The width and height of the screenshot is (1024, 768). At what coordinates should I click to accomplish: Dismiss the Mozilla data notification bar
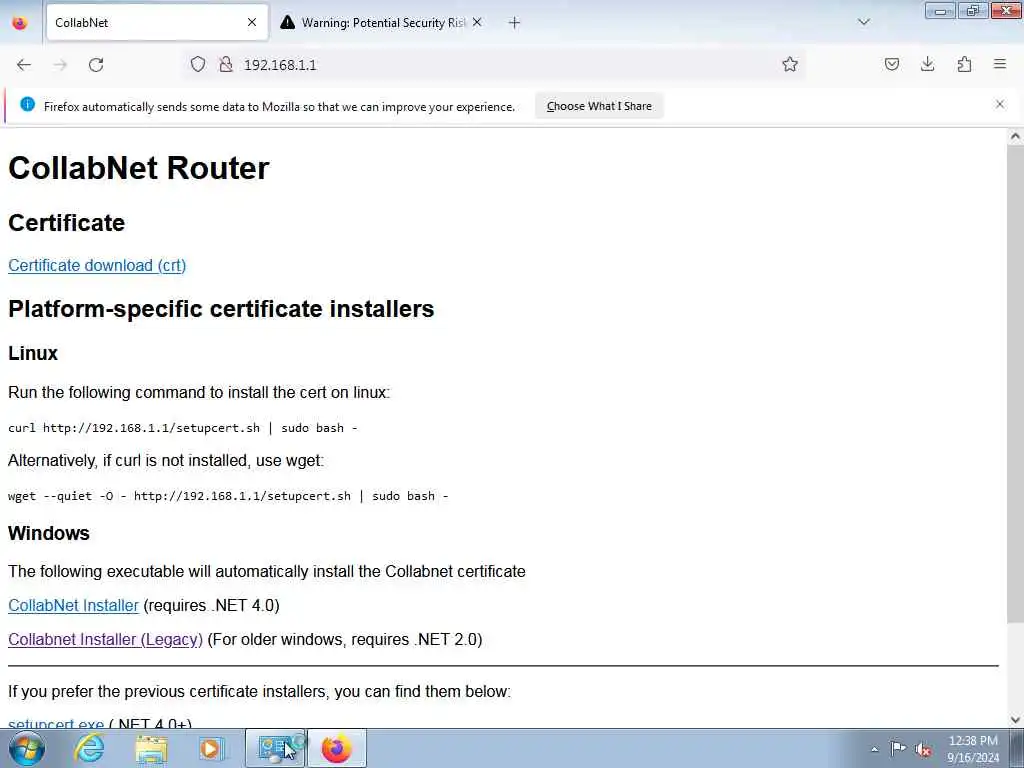[1000, 104]
